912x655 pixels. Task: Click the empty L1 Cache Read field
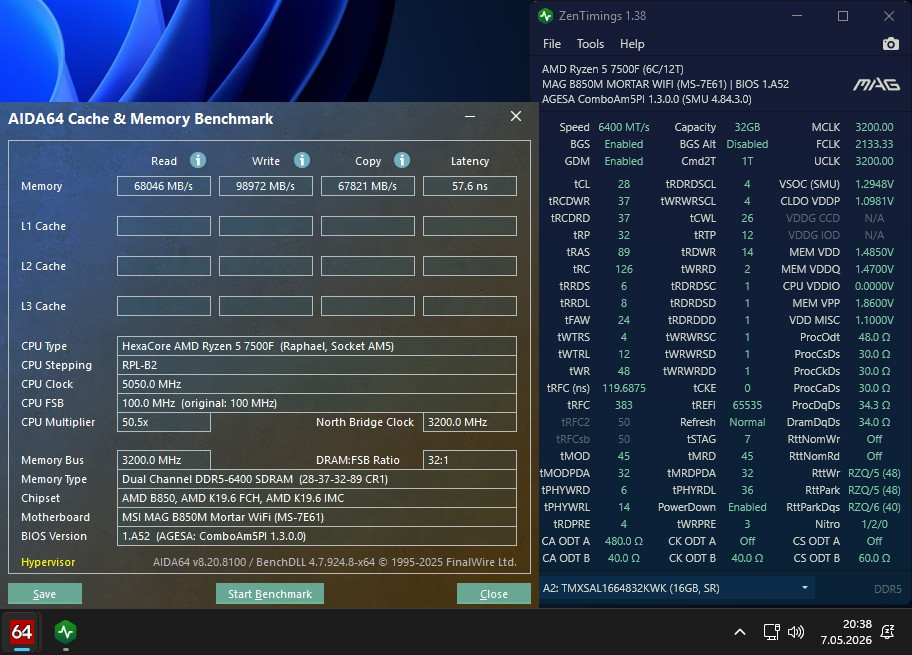click(x=163, y=226)
